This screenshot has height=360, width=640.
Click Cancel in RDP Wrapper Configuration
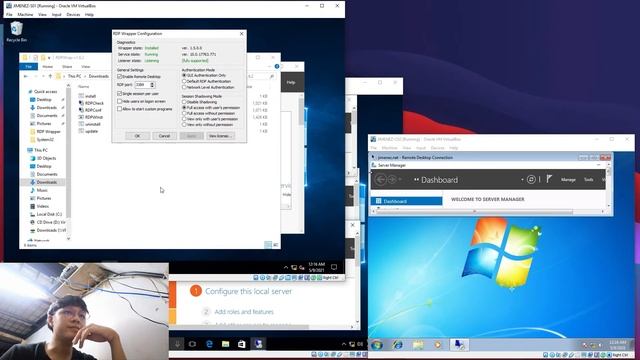[164, 136]
